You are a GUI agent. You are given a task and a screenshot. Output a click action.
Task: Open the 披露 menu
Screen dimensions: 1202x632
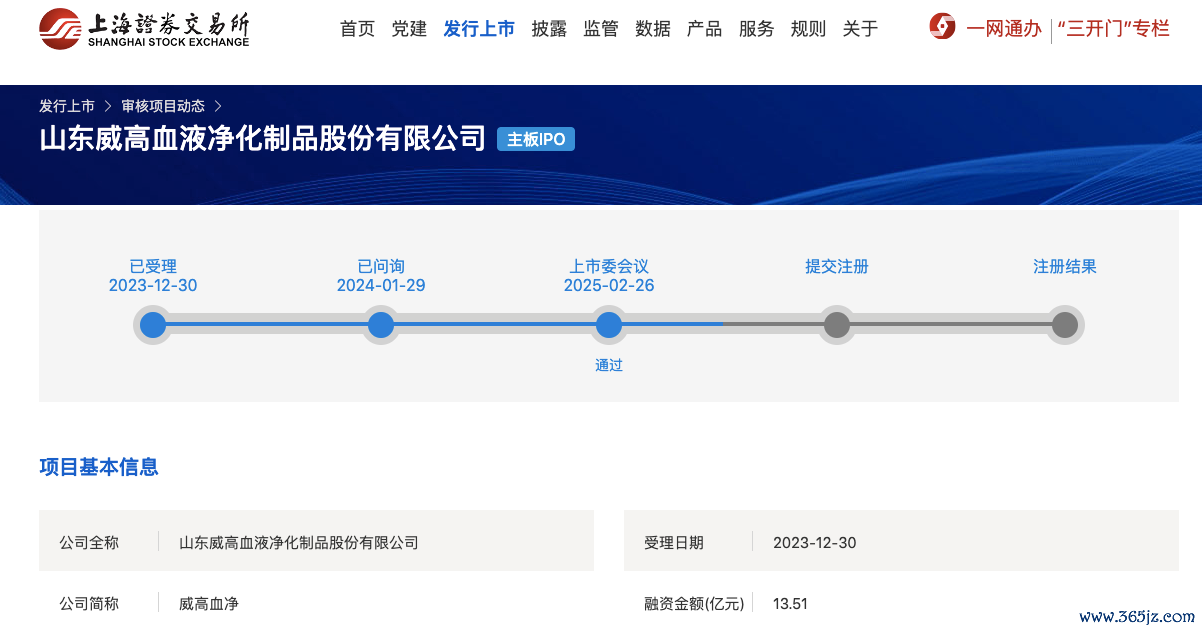click(x=549, y=29)
